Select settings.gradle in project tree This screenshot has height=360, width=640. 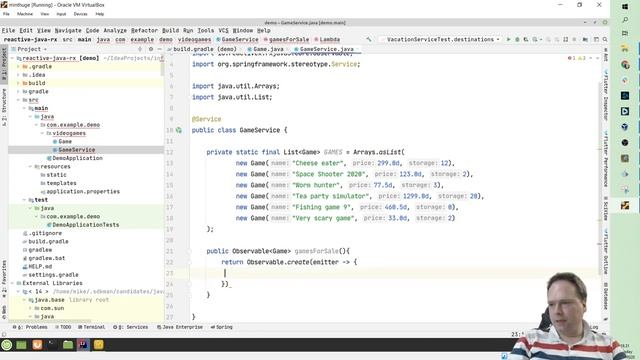tap(53, 275)
